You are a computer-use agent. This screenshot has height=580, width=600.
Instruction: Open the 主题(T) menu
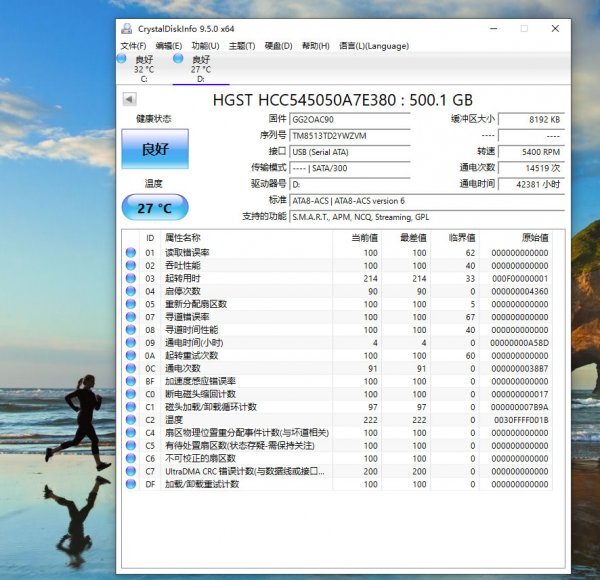point(242,46)
